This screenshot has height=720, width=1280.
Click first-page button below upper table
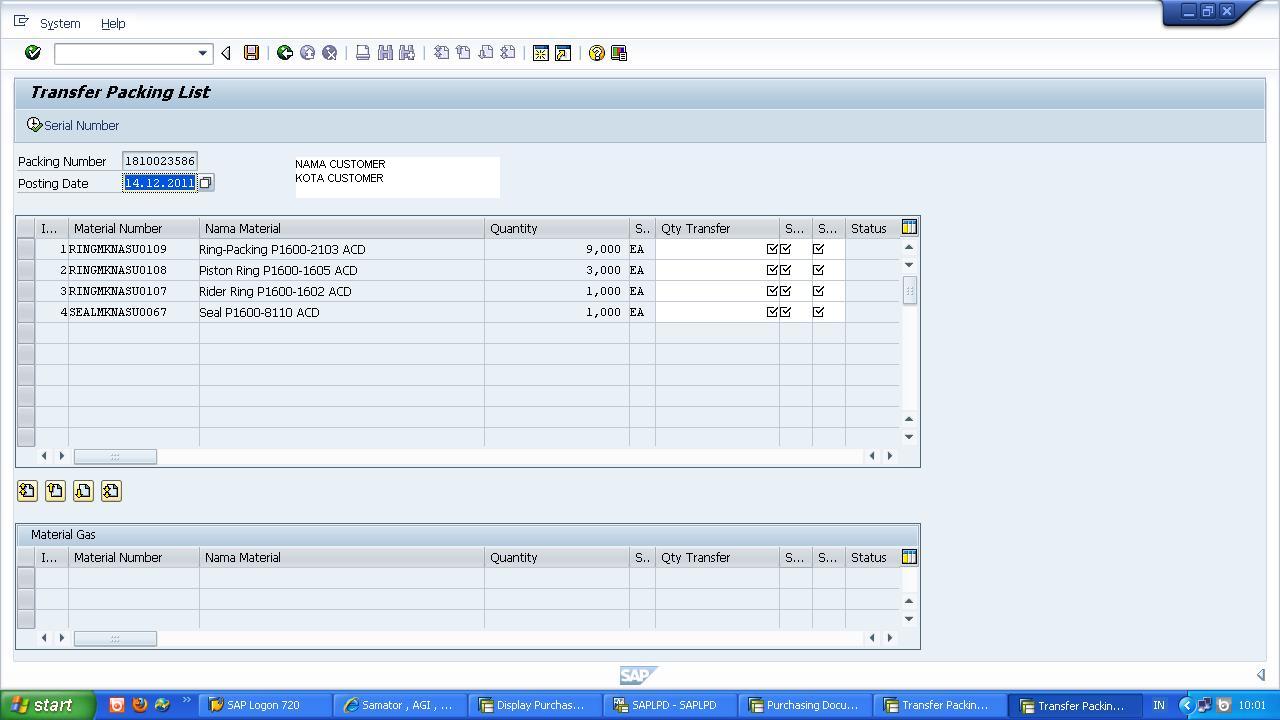coord(27,491)
